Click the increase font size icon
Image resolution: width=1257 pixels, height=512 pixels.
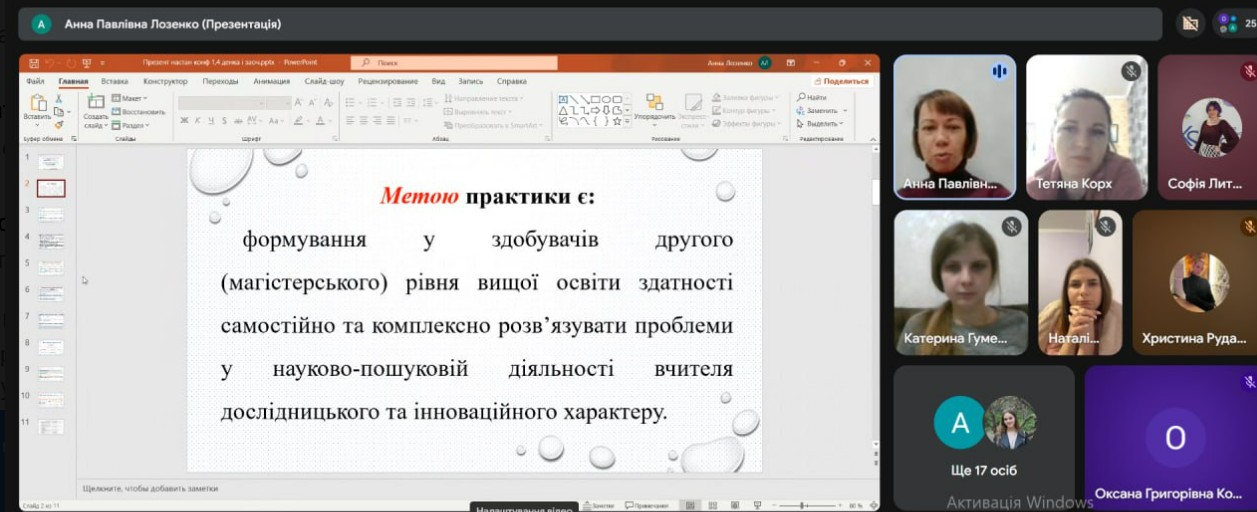click(x=300, y=102)
